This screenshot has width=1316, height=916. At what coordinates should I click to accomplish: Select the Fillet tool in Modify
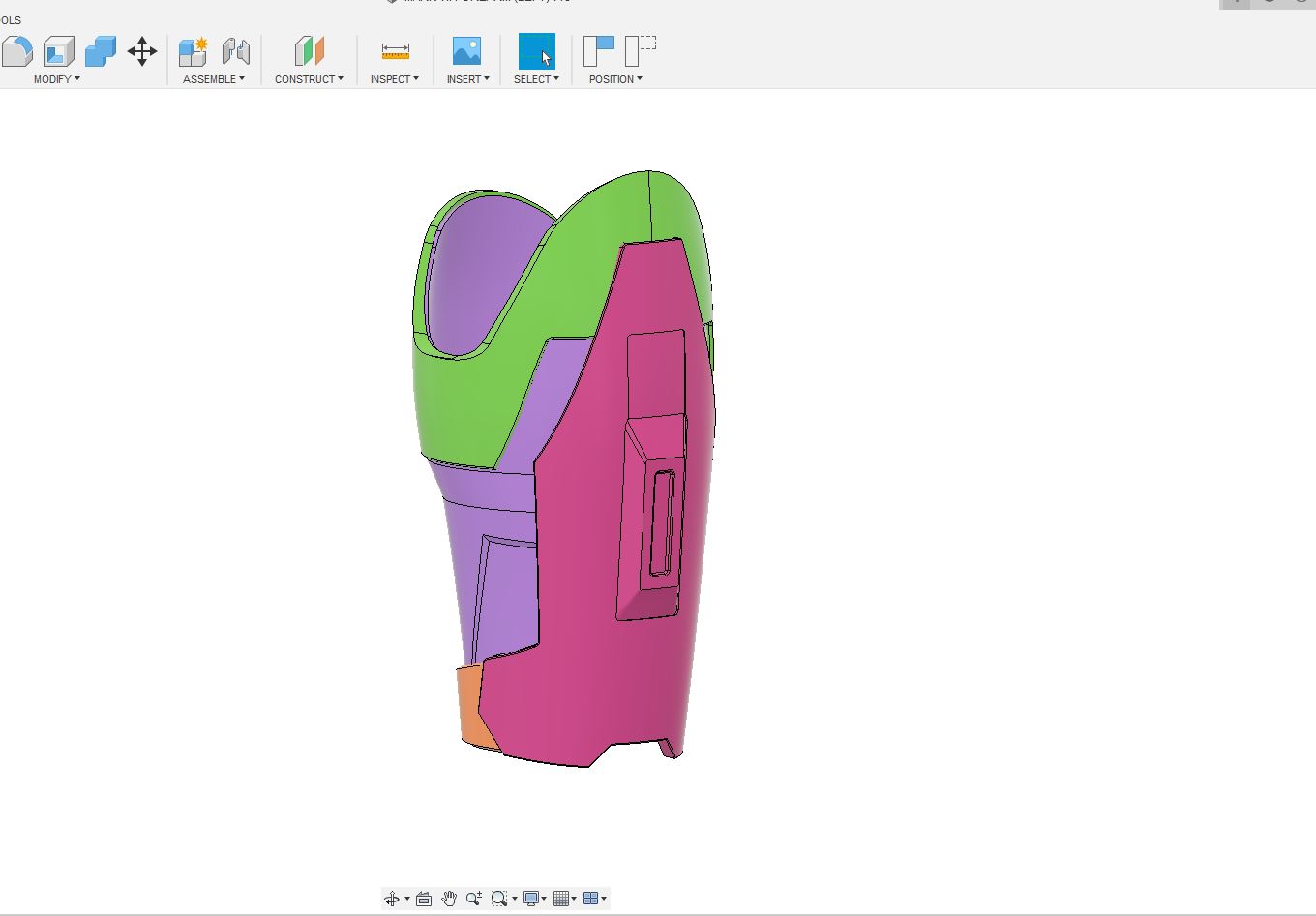[x=17, y=51]
